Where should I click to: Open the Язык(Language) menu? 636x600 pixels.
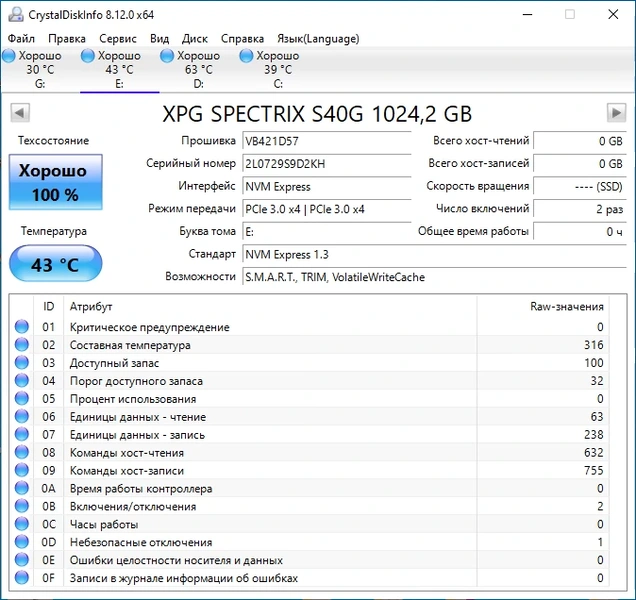(316, 38)
